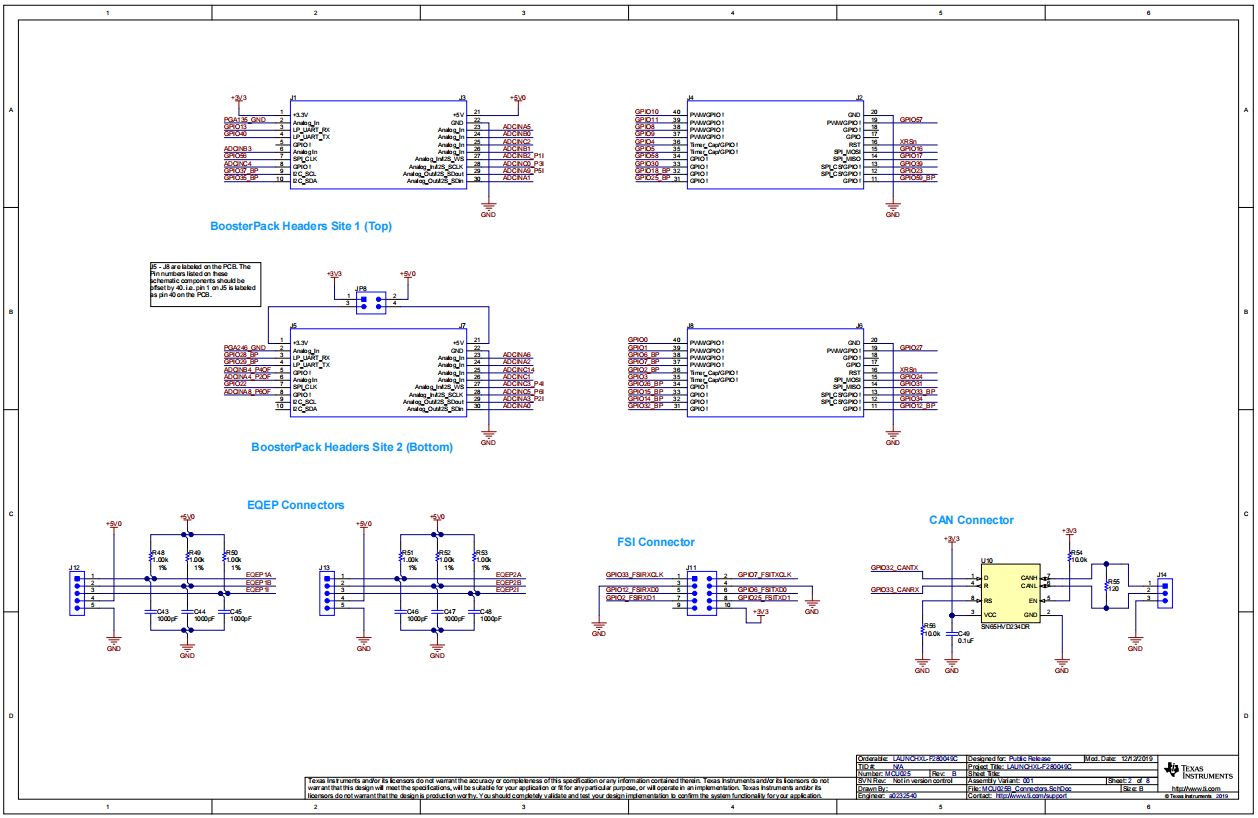Select the 'BoosterPack Headers Site 1 (Top)' heading
Viewport: 1258px width, 818px height.
point(301,226)
